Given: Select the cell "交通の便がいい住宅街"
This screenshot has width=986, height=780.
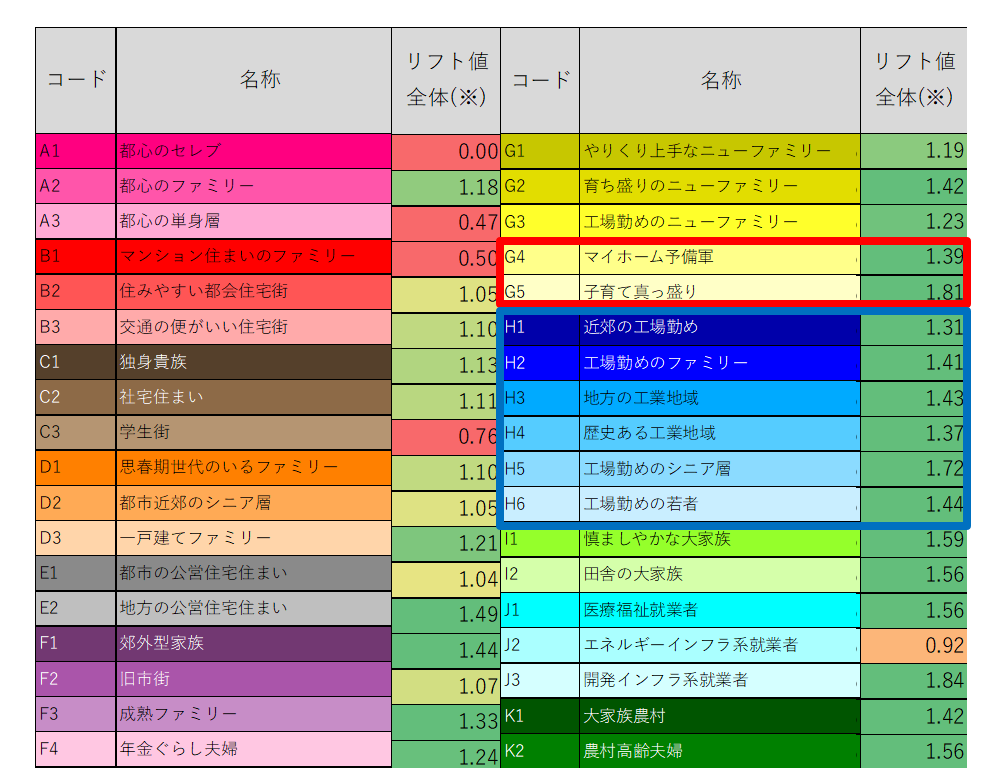Looking at the screenshot, I should 253,327.
